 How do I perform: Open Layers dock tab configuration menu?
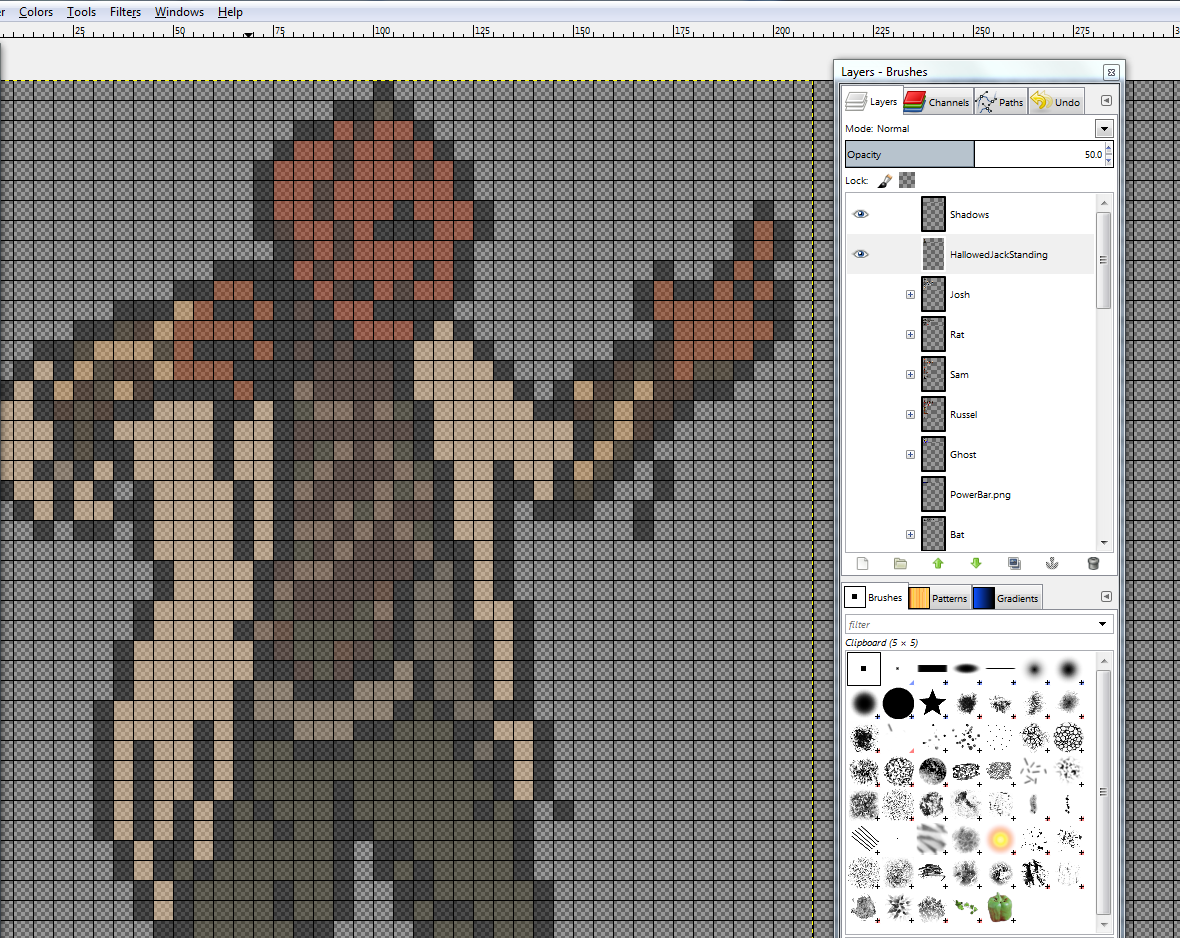point(1105,101)
